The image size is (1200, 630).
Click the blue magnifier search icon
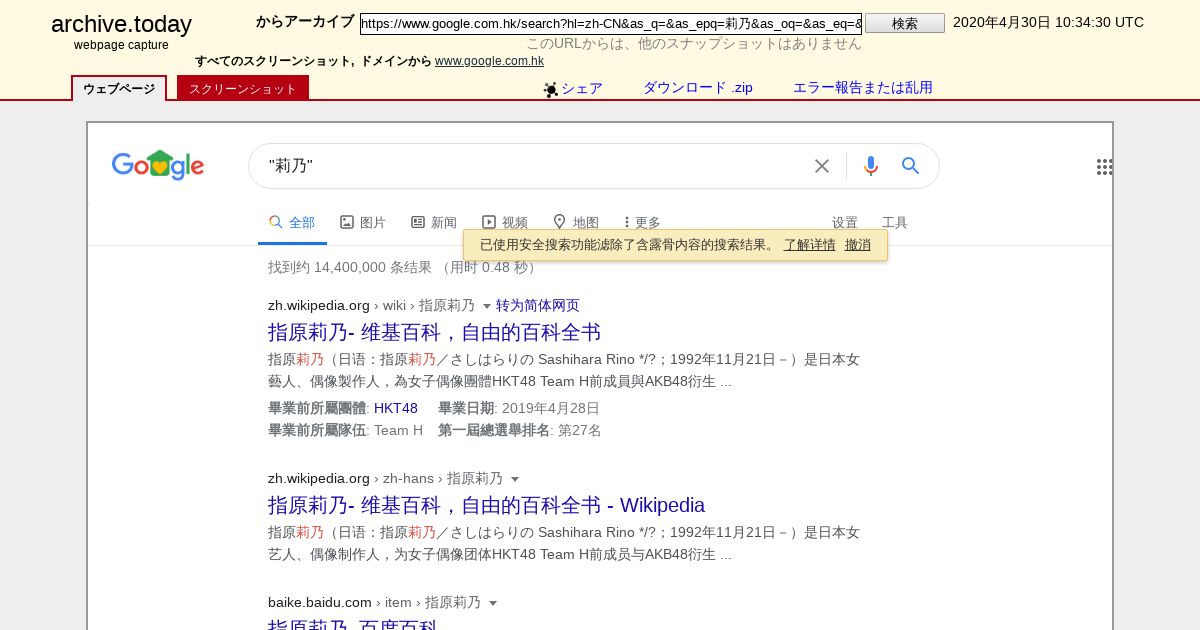tap(910, 166)
